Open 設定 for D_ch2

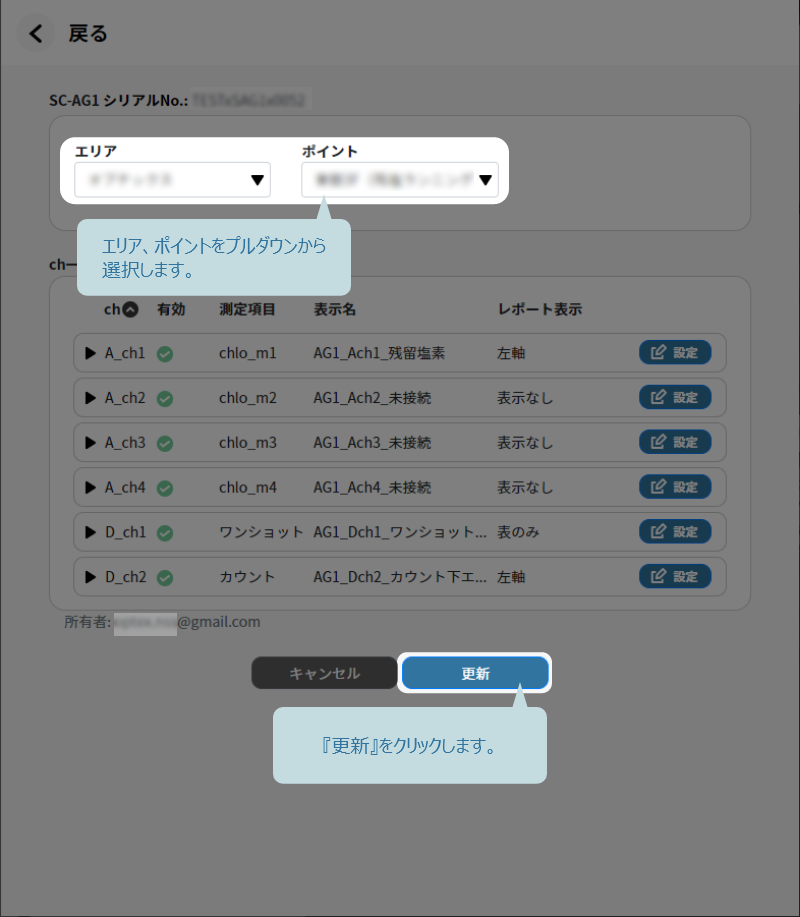[675, 577]
